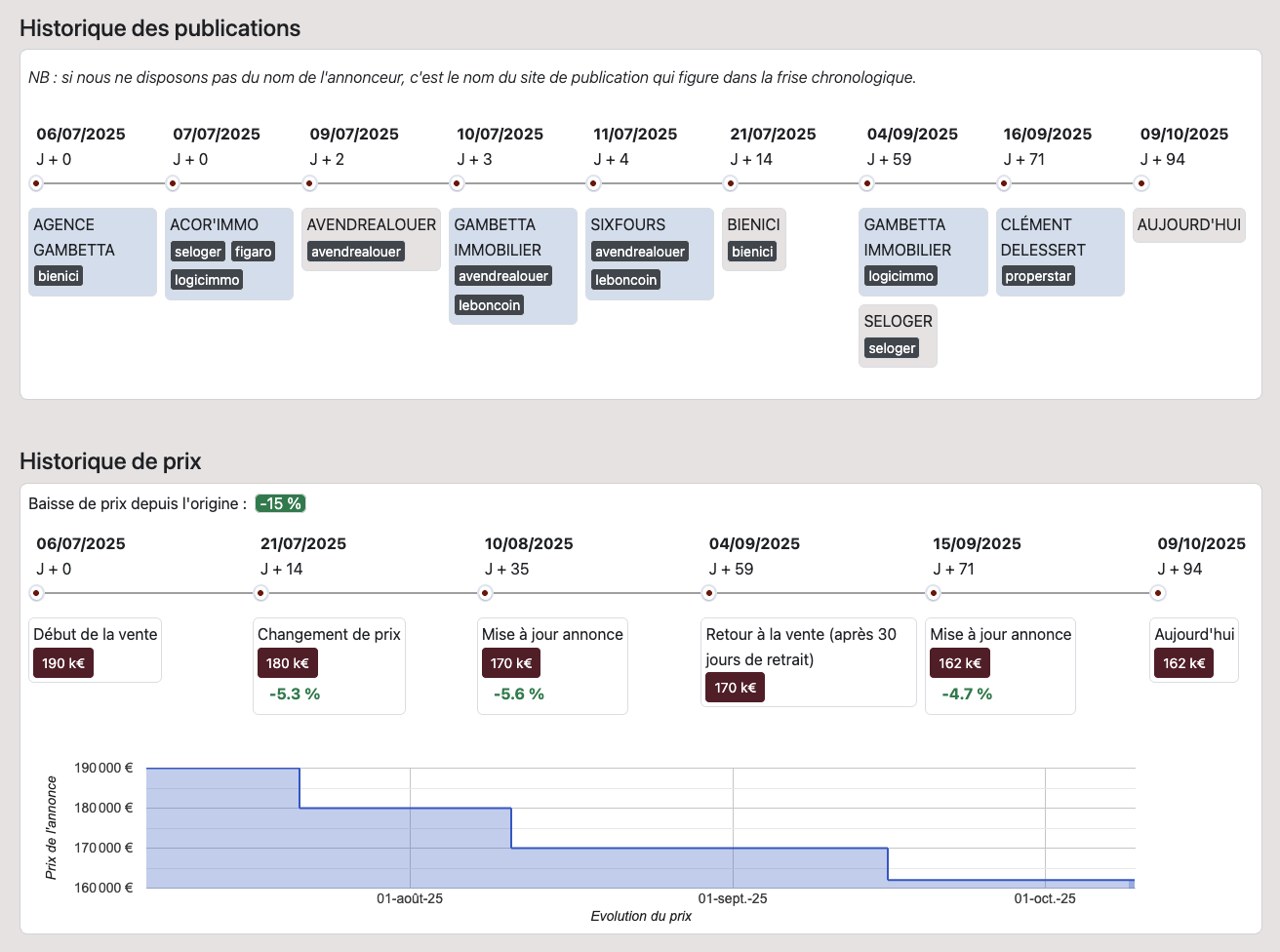The height and width of the screenshot is (952, 1280).
Task: Click the figaro tag under ACOR'IMMO
Action: pyautogui.click(x=253, y=252)
